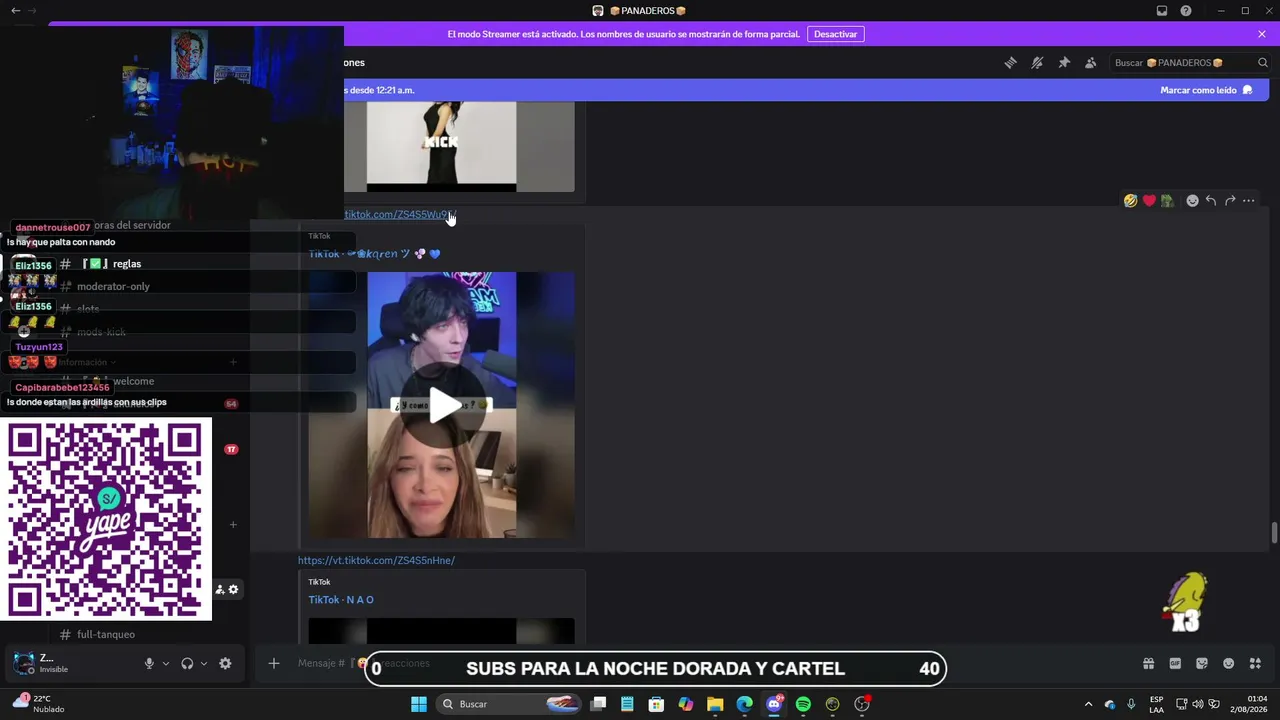Viewport: 1280px width, 720px height.
Task: Dismiss the Streamer mode banner
Action: [x=1262, y=34]
